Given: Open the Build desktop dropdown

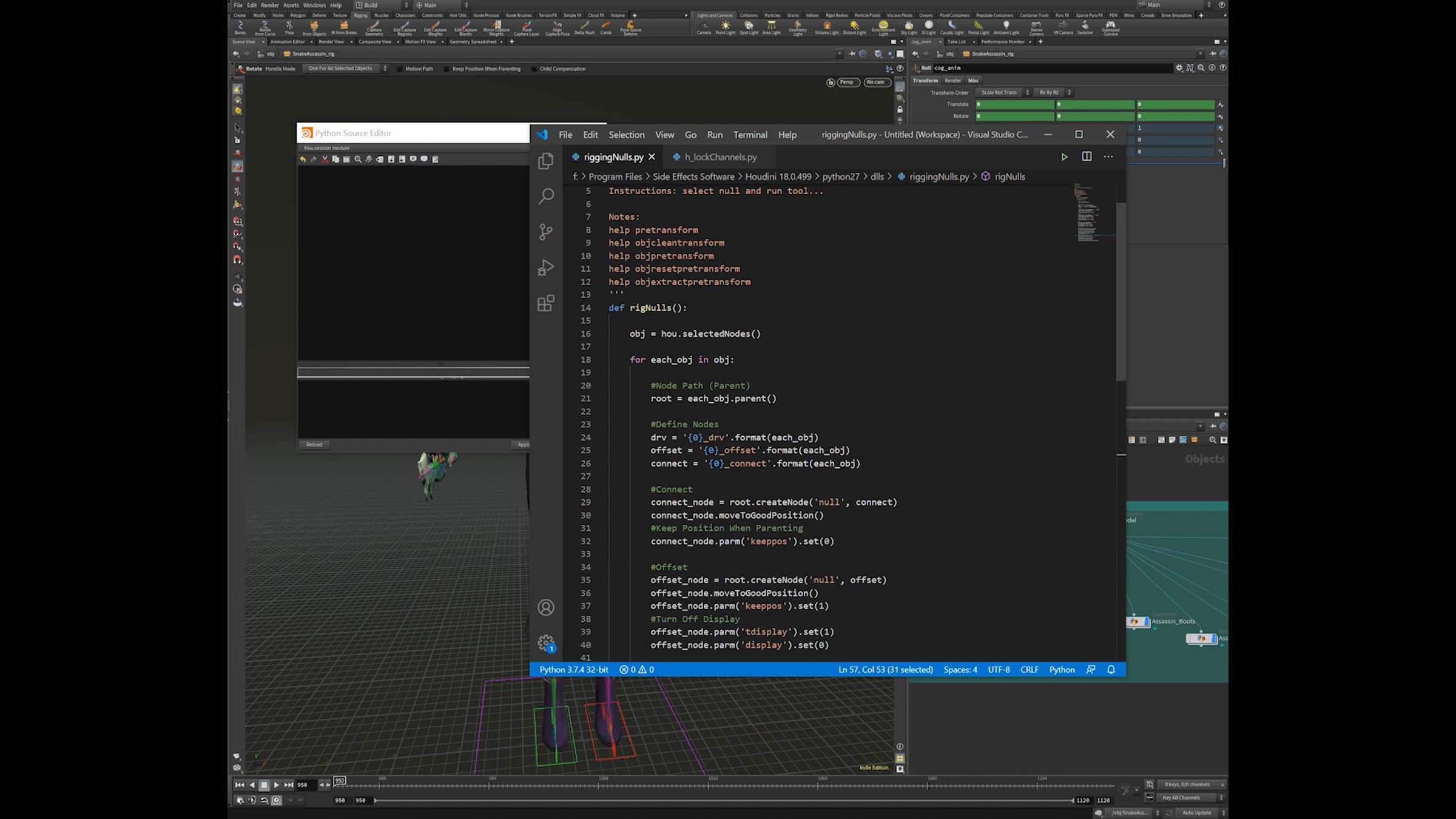Looking at the screenshot, I should pos(382,5).
